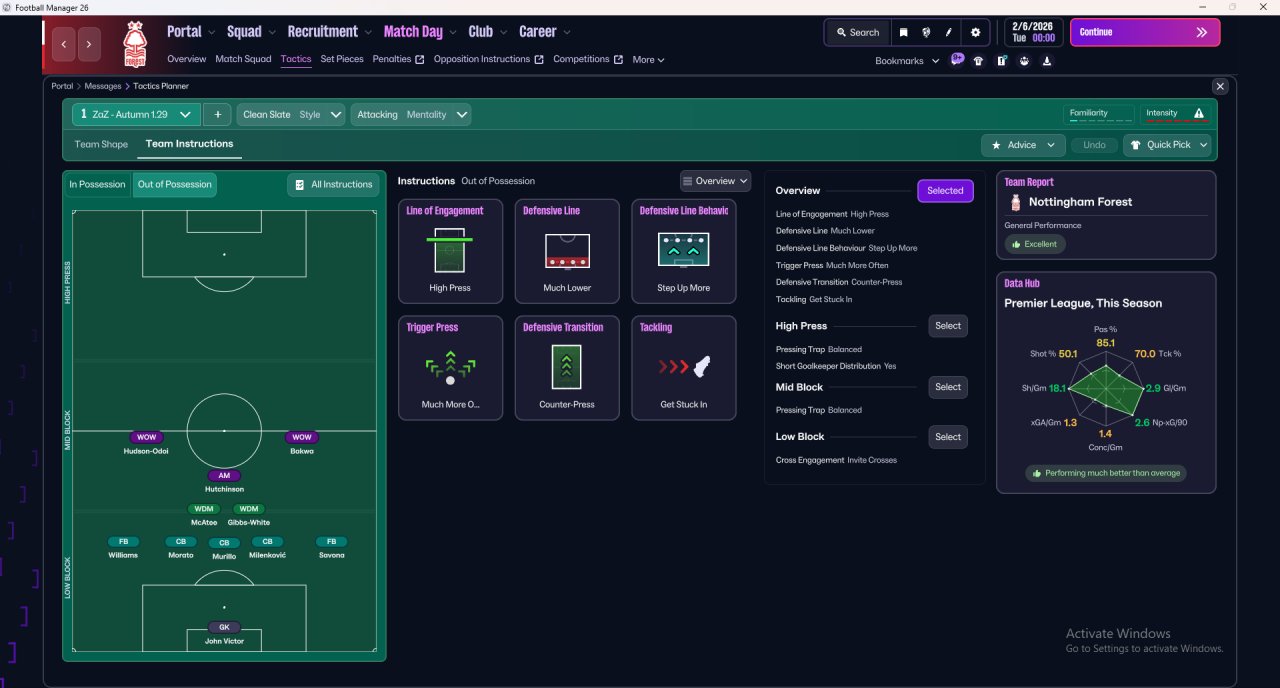Select the Defensive Line Behaviour Step Up More card

coord(684,251)
